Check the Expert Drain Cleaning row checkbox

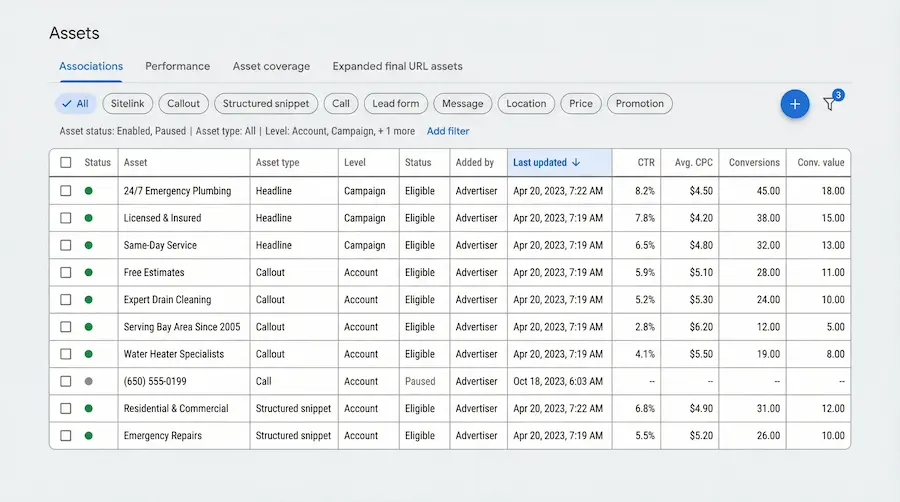[66, 299]
